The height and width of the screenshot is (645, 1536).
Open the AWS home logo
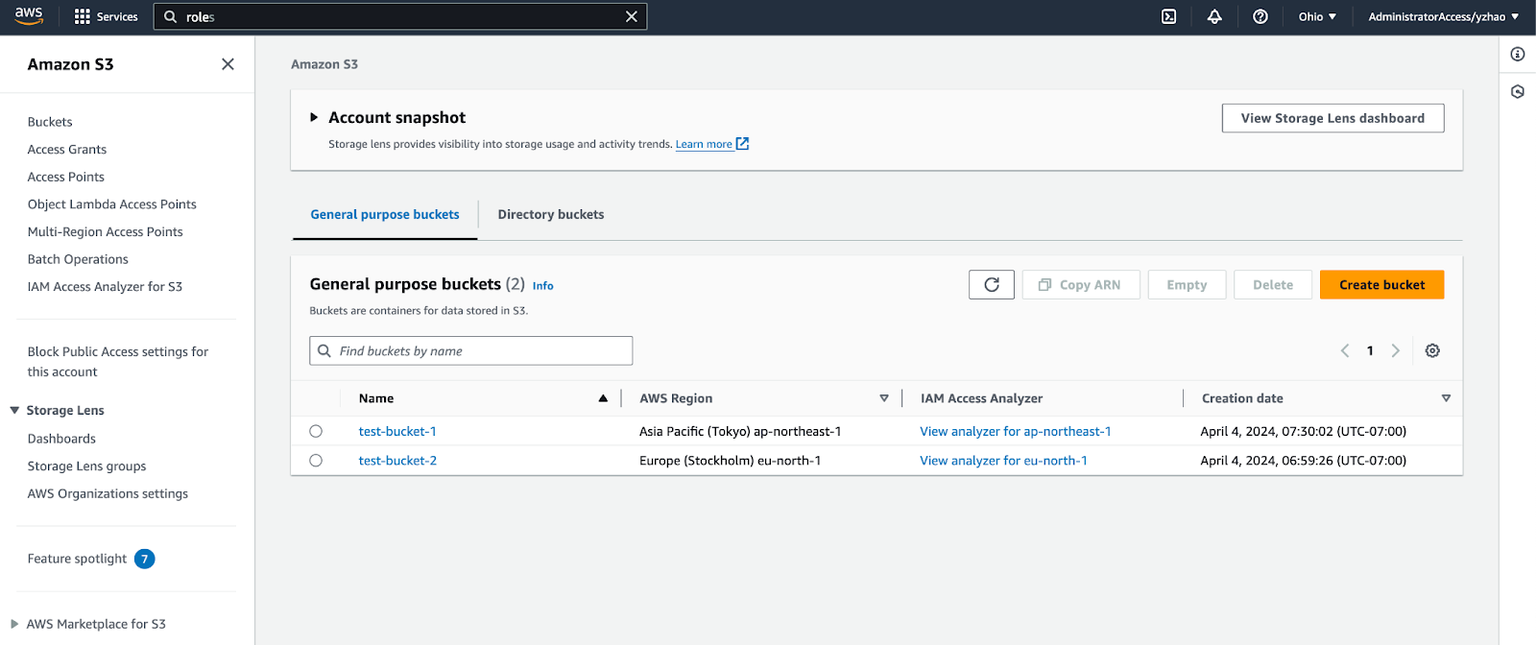pos(28,16)
